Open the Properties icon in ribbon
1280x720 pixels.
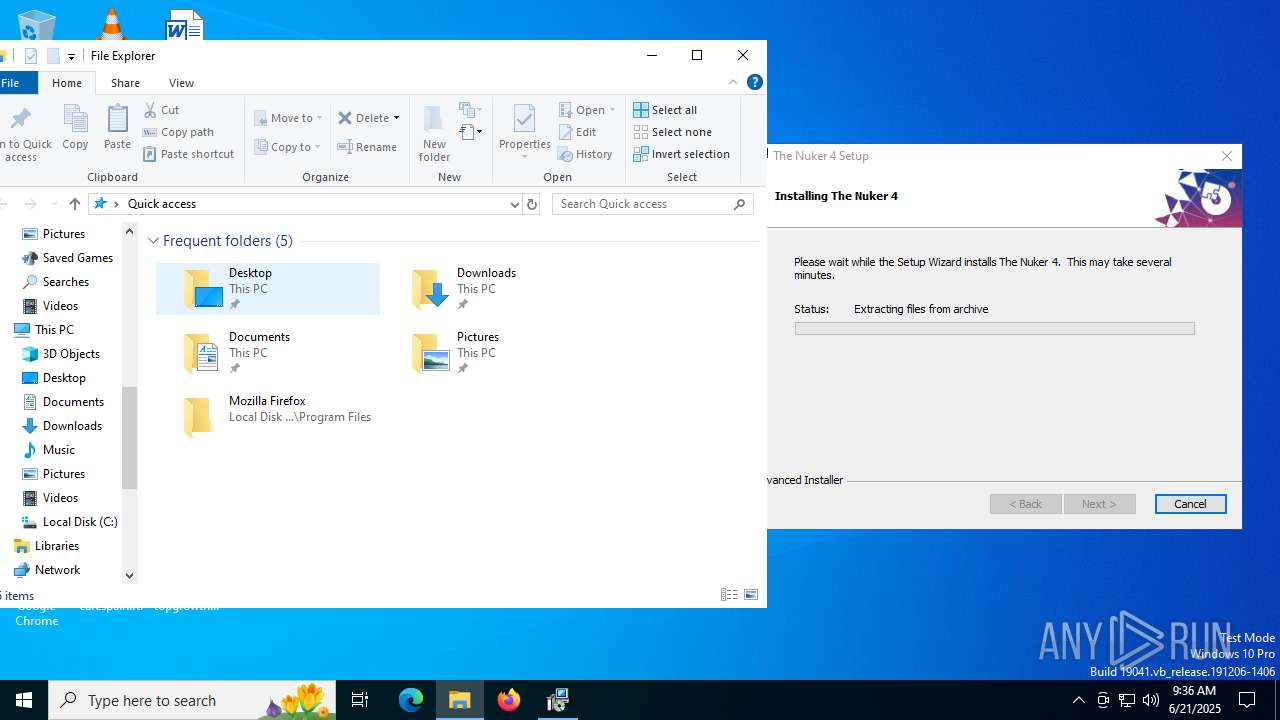[525, 131]
